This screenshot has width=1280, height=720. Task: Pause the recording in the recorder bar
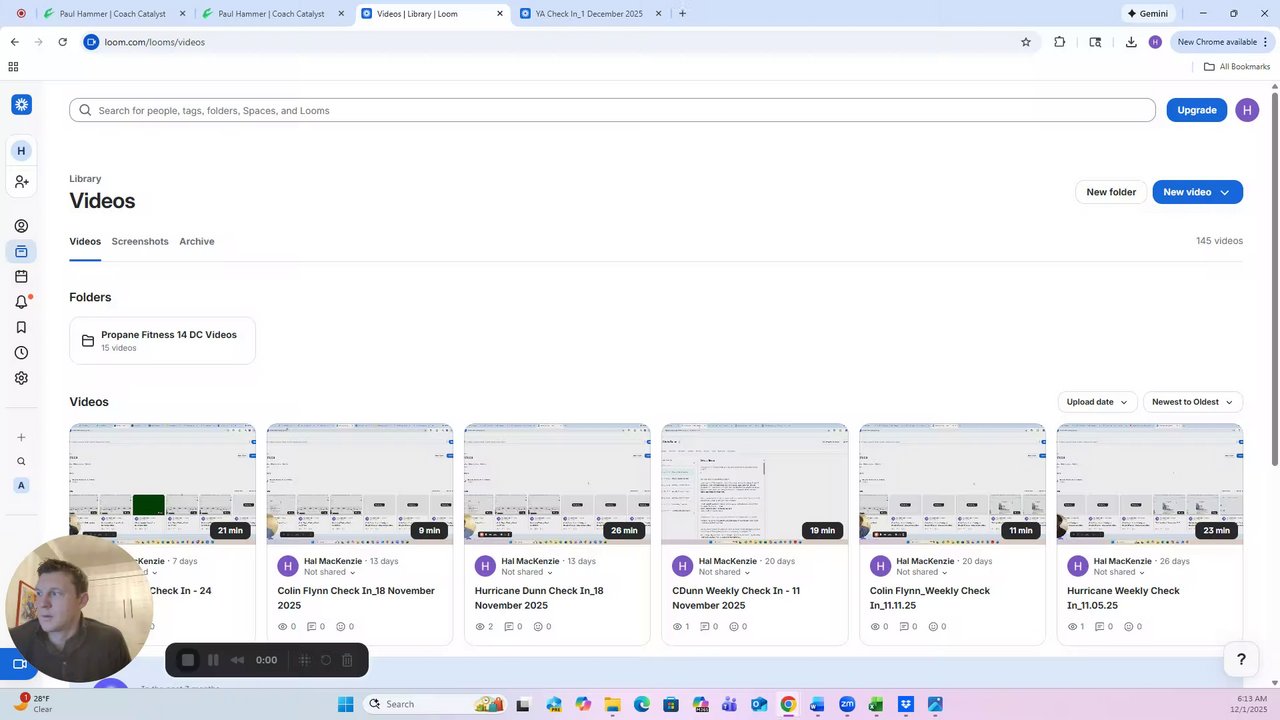pyautogui.click(x=213, y=660)
